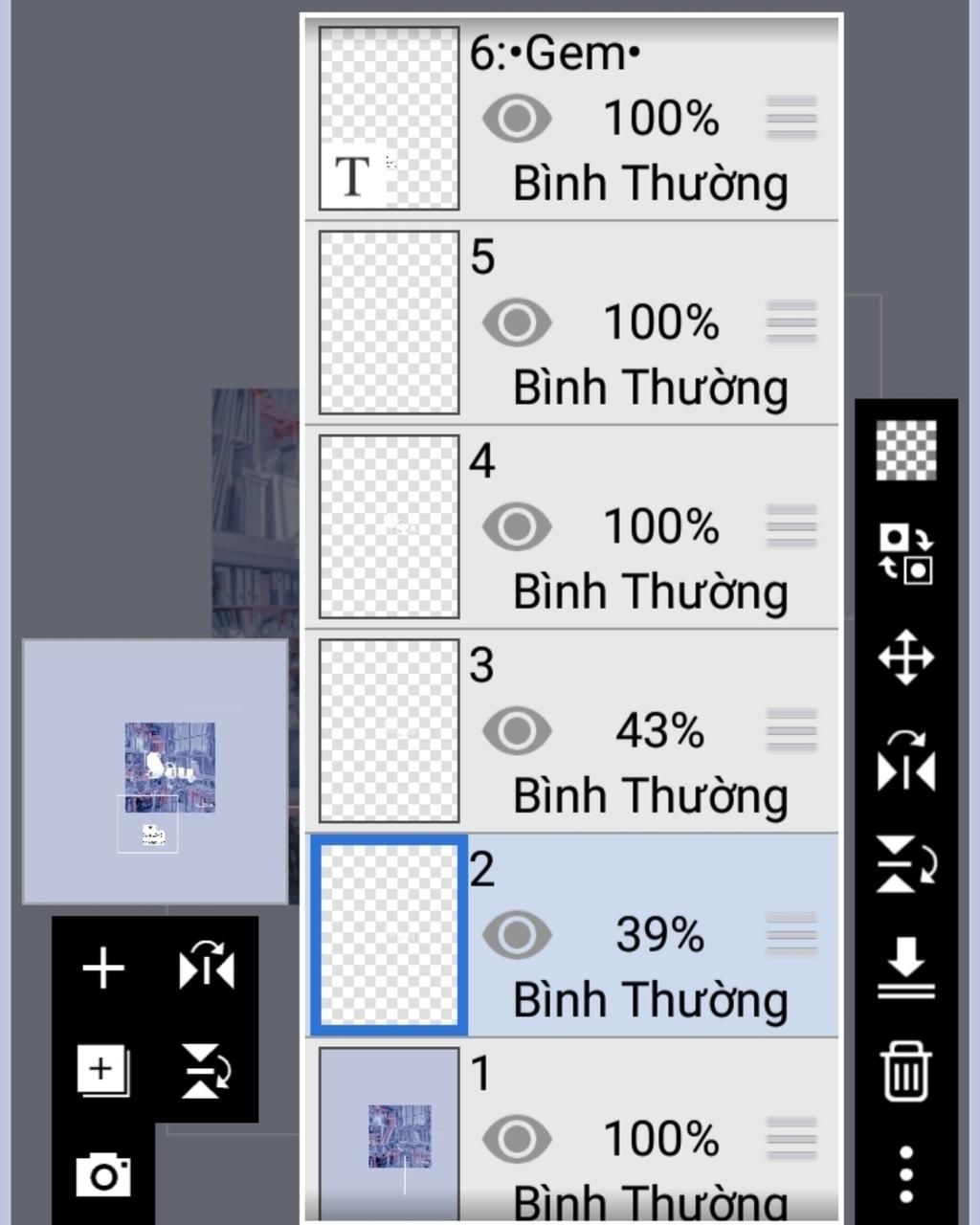Select layer 5 thumbnail
Image resolution: width=980 pixels, height=1225 pixels.
(x=389, y=323)
